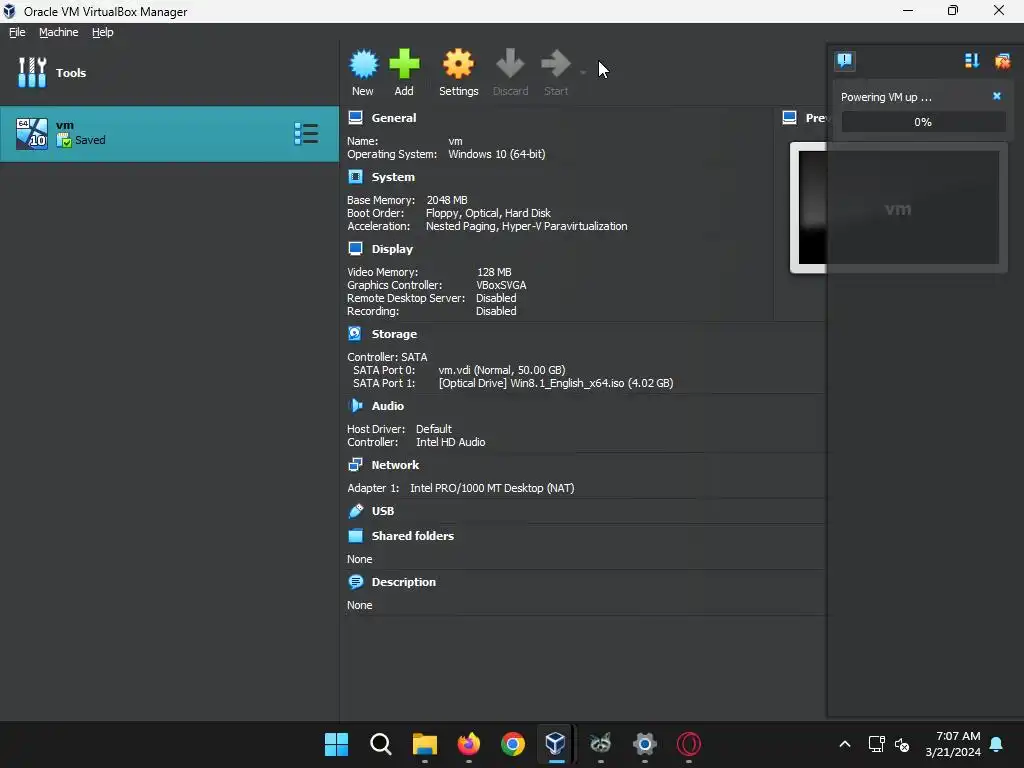Viewport: 1024px width, 768px height.
Task: Click the 2048 MB base memory value
Action: 447,200
